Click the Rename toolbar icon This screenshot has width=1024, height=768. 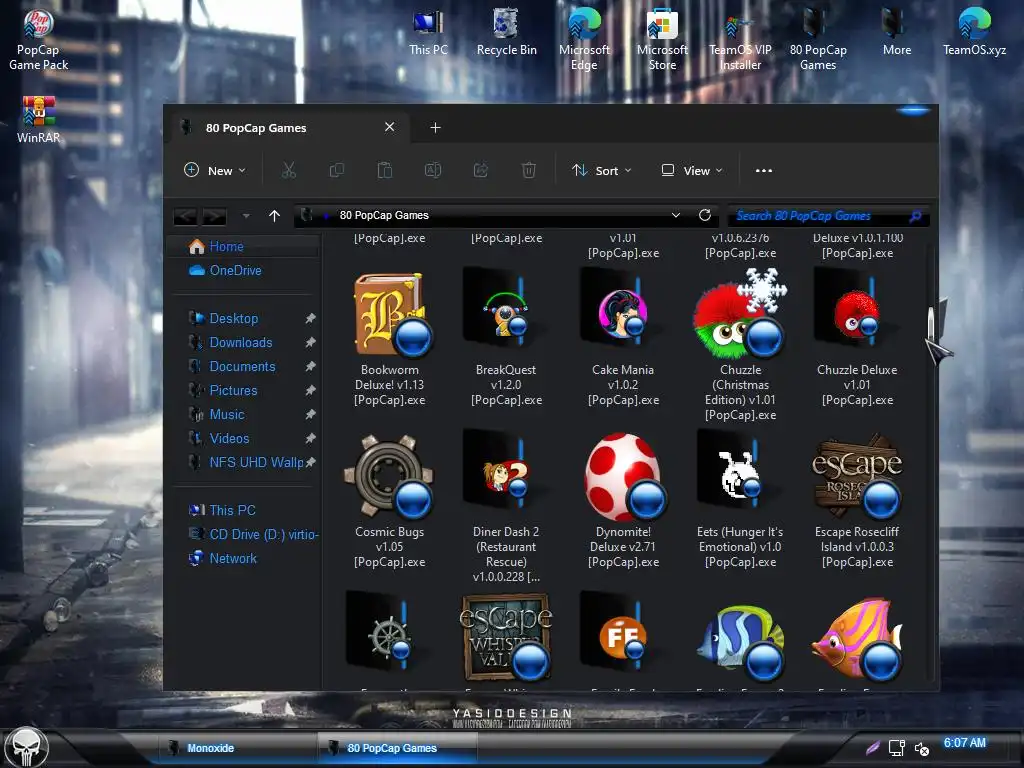click(x=433, y=170)
